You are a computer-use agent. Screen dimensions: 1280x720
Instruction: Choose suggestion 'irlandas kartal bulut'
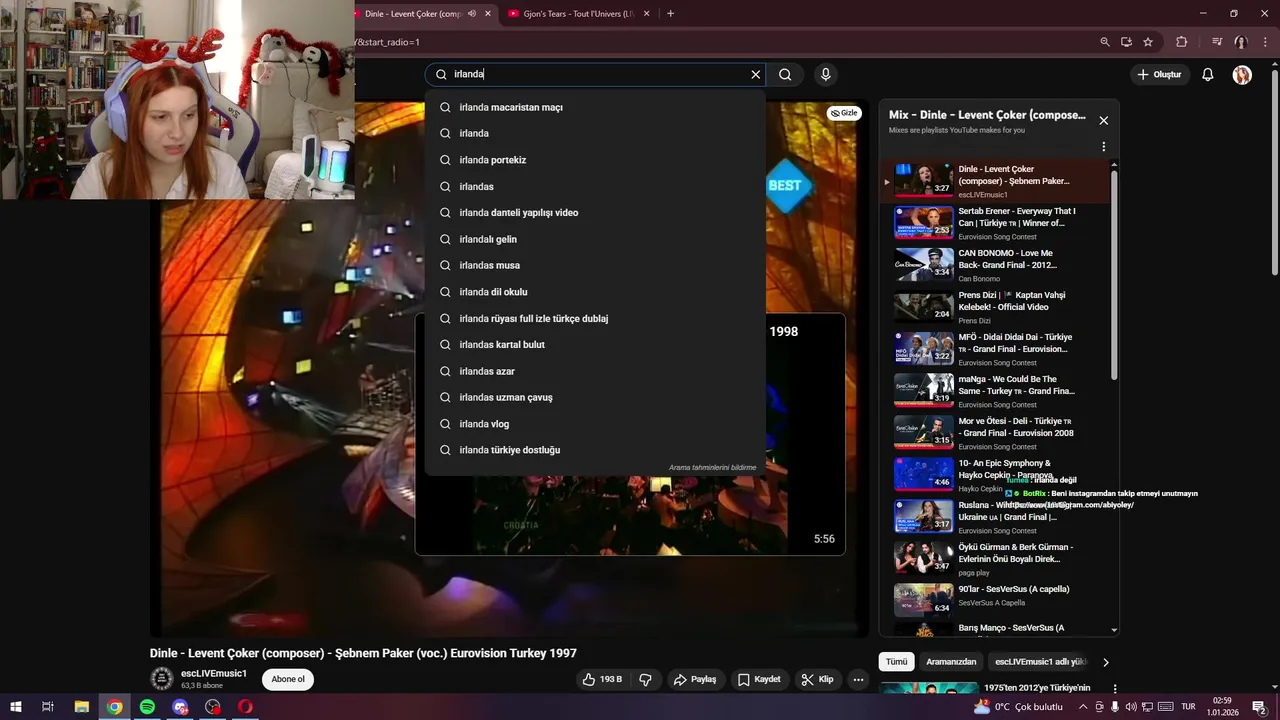tap(596, 344)
